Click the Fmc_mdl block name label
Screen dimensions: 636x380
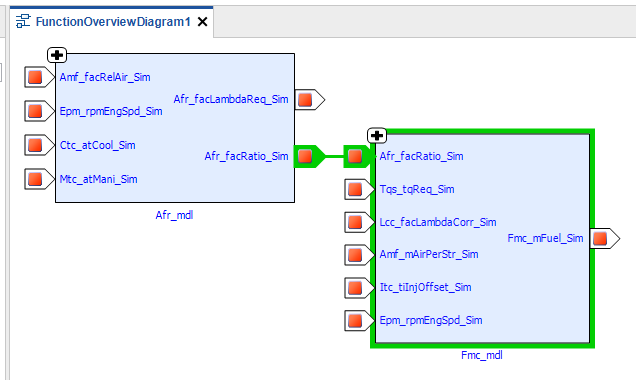(482, 355)
